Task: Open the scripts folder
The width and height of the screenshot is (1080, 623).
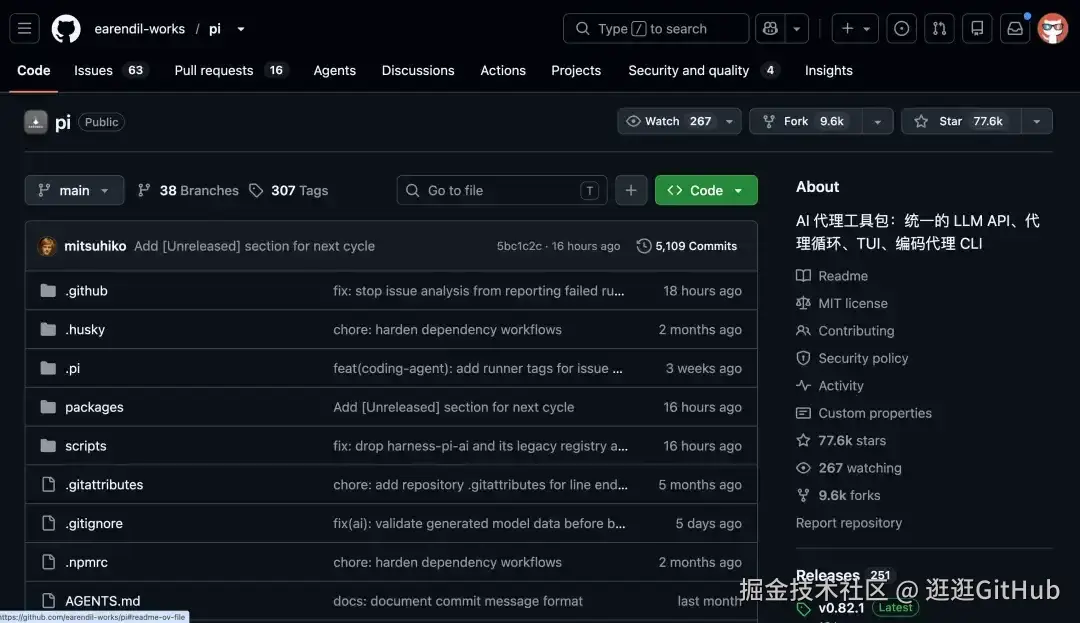Action: click(85, 445)
